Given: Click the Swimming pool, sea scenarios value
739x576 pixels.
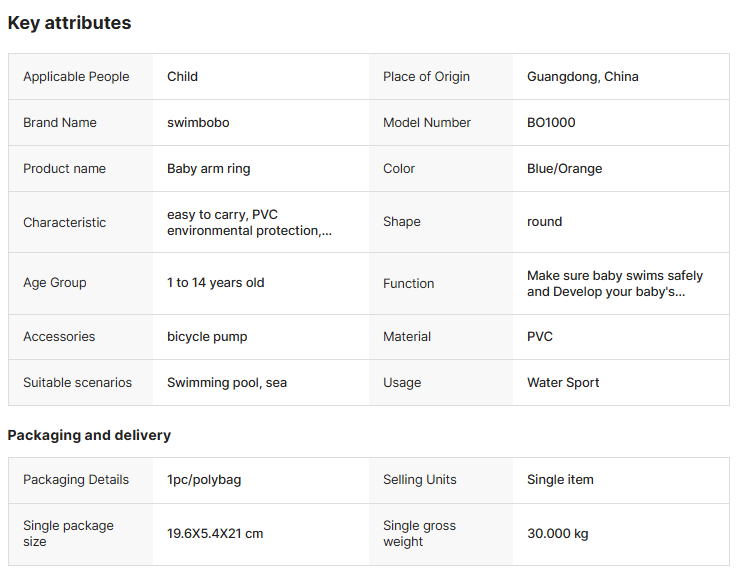Looking at the screenshot, I should [x=227, y=382].
